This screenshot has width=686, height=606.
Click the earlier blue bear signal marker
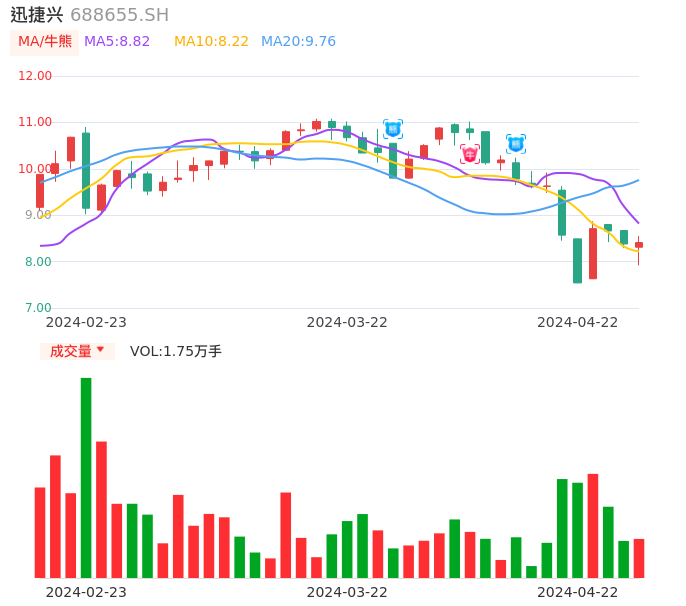[393, 129]
